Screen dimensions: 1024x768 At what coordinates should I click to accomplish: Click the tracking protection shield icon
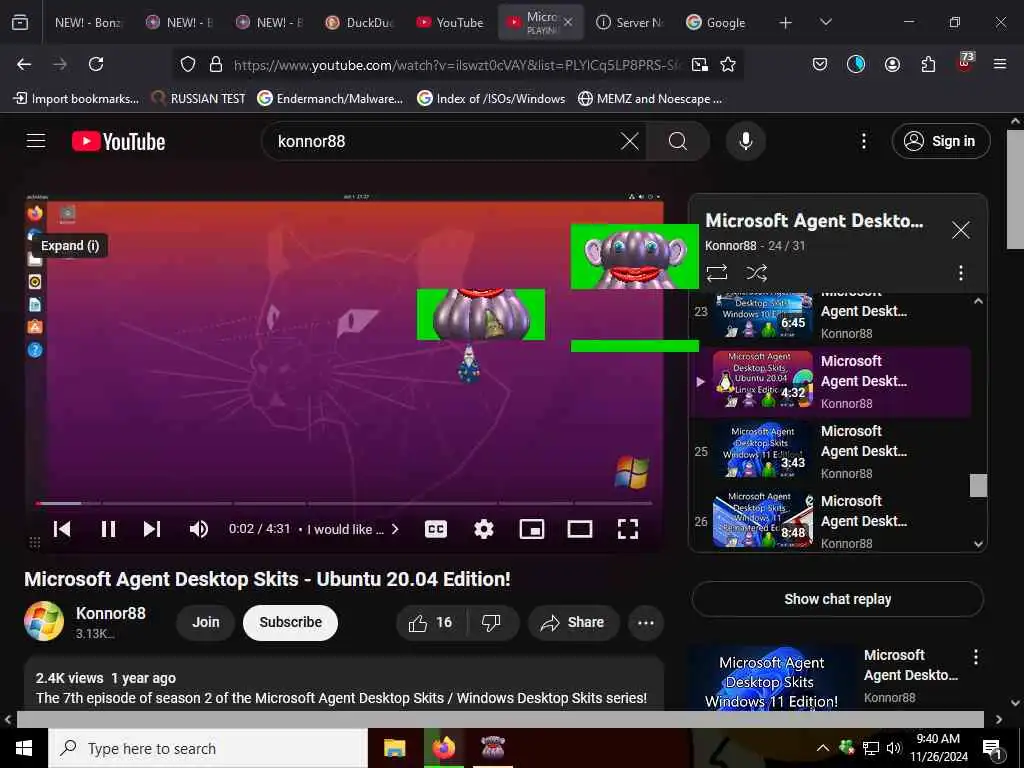pos(188,64)
